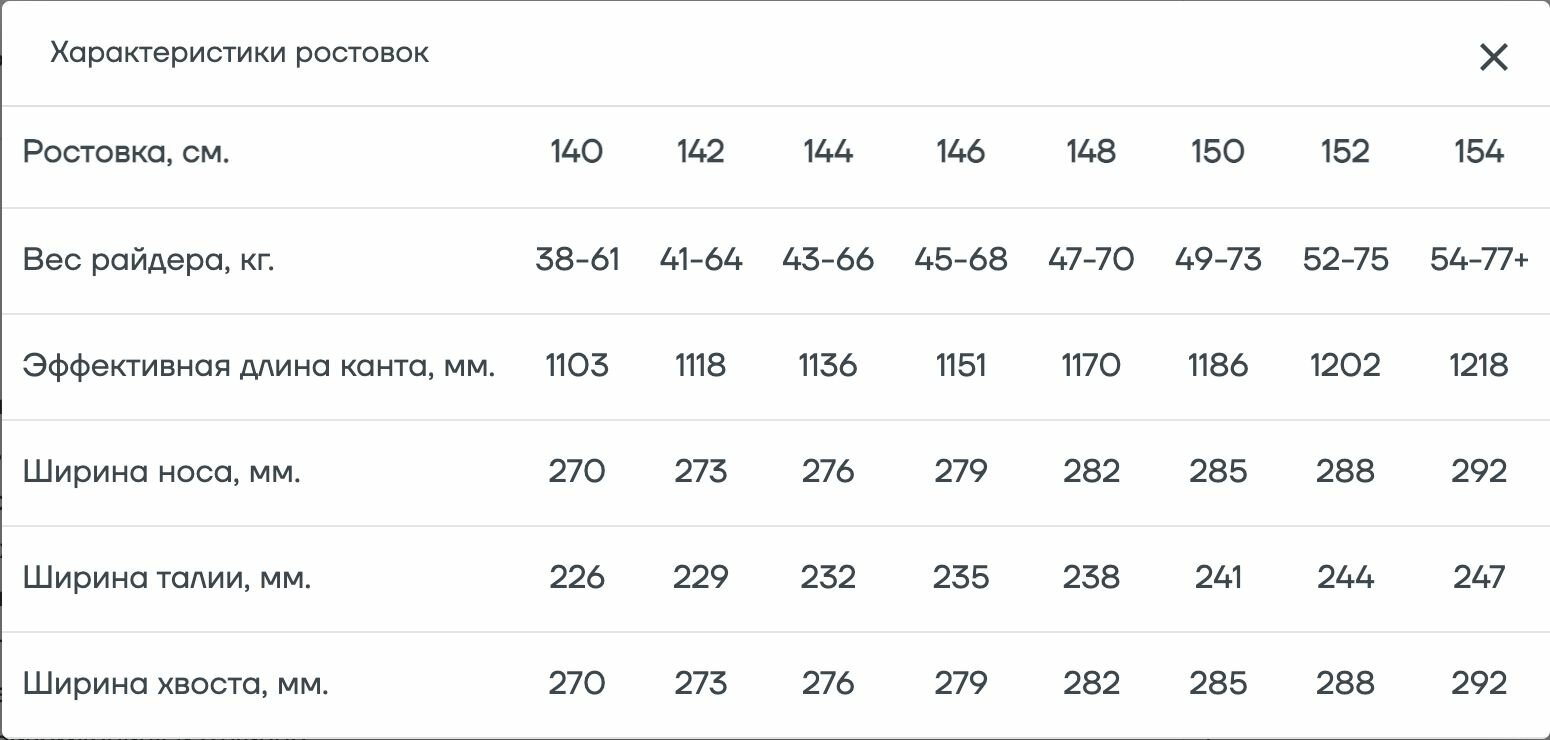The height and width of the screenshot is (740, 1550).
Task: Click the 'Ширина талии, мм.' row label
Action: click(x=167, y=578)
